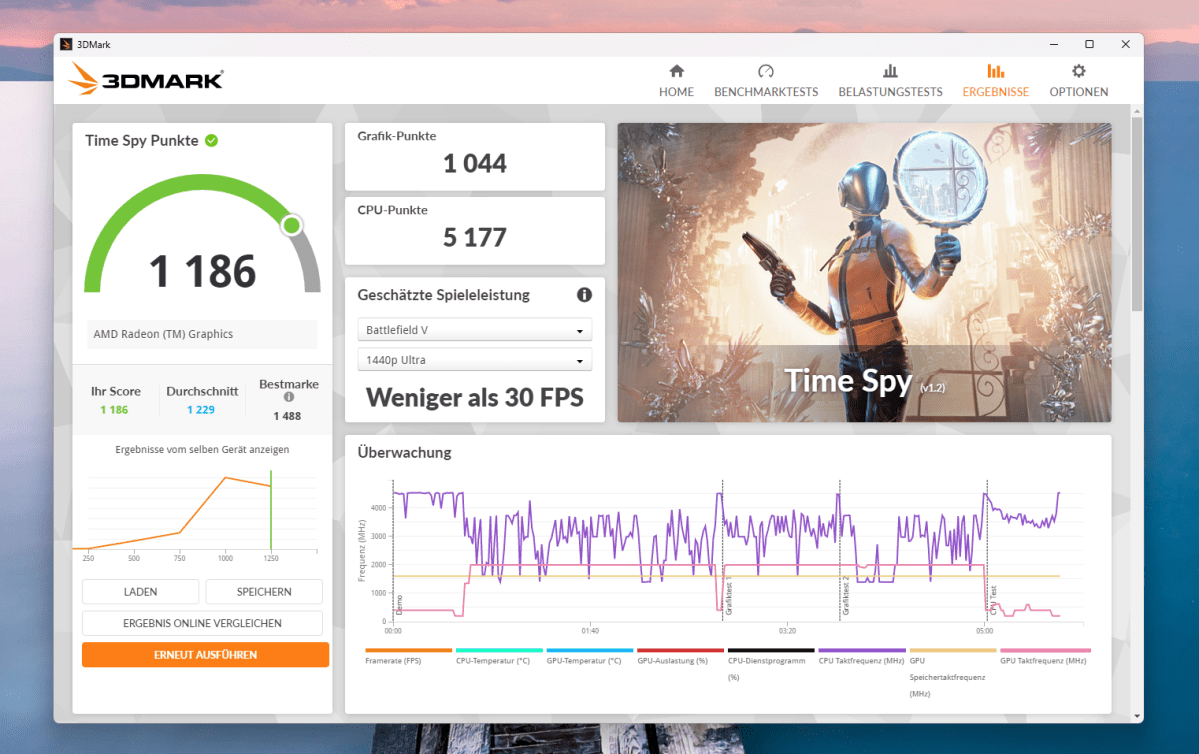Screen dimensions: 1199x754
Task: Click the ERNEUT AUSFÜHREN button
Action: (x=206, y=655)
